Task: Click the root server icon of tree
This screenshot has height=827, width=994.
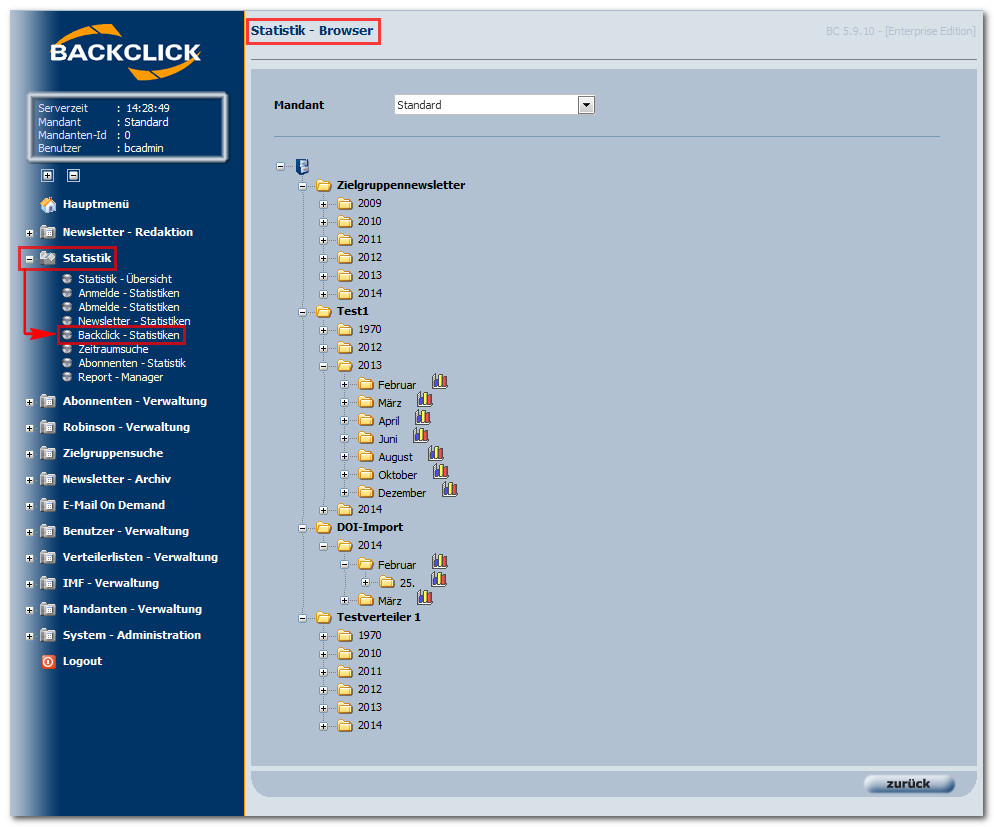Action: [x=302, y=167]
